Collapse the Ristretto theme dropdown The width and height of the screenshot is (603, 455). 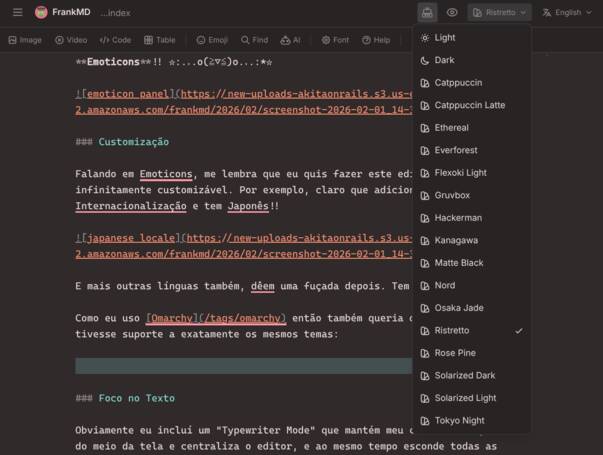pos(499,13)
